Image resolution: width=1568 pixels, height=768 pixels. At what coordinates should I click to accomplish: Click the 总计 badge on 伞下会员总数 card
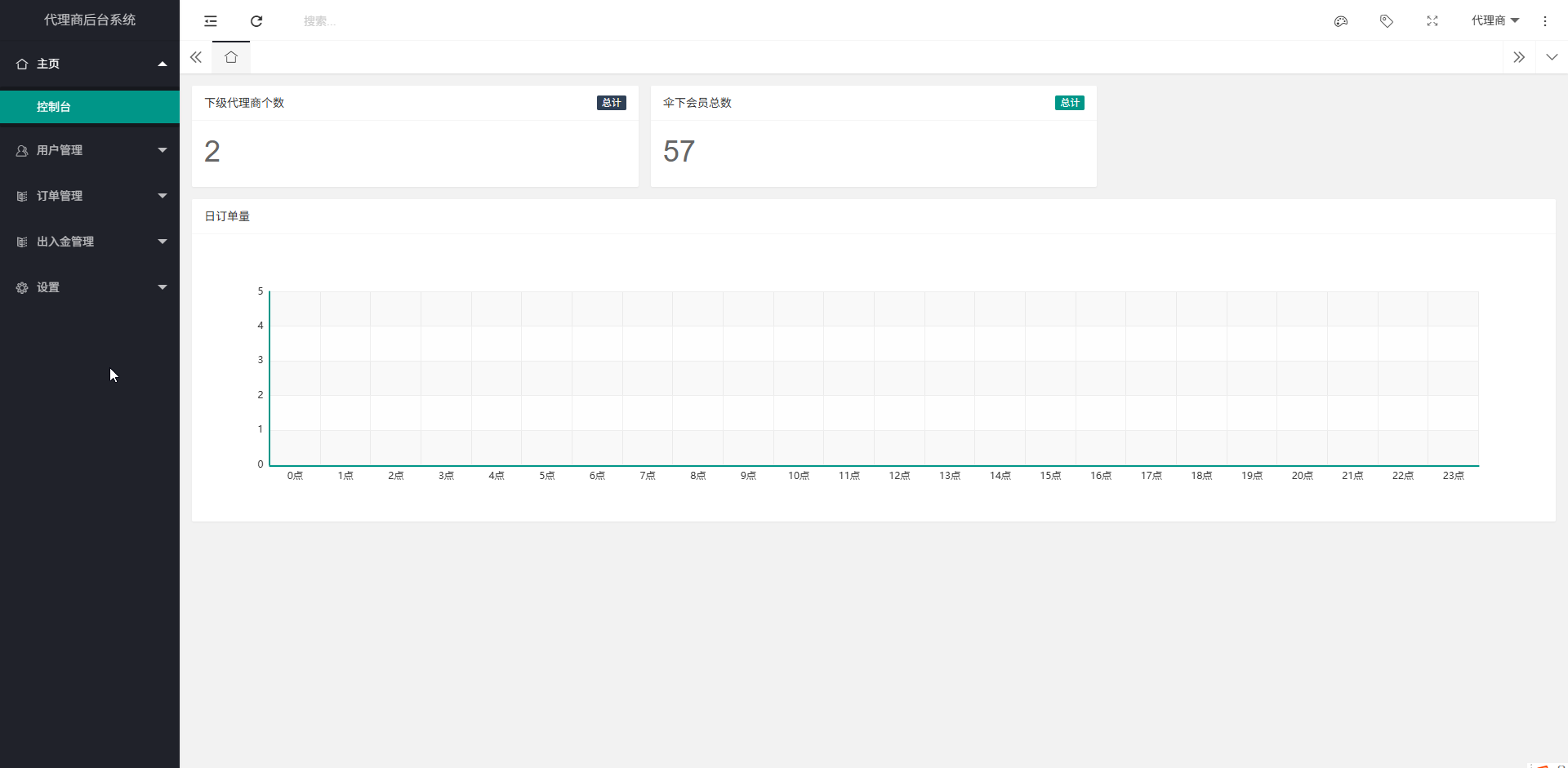point(1069,103)
